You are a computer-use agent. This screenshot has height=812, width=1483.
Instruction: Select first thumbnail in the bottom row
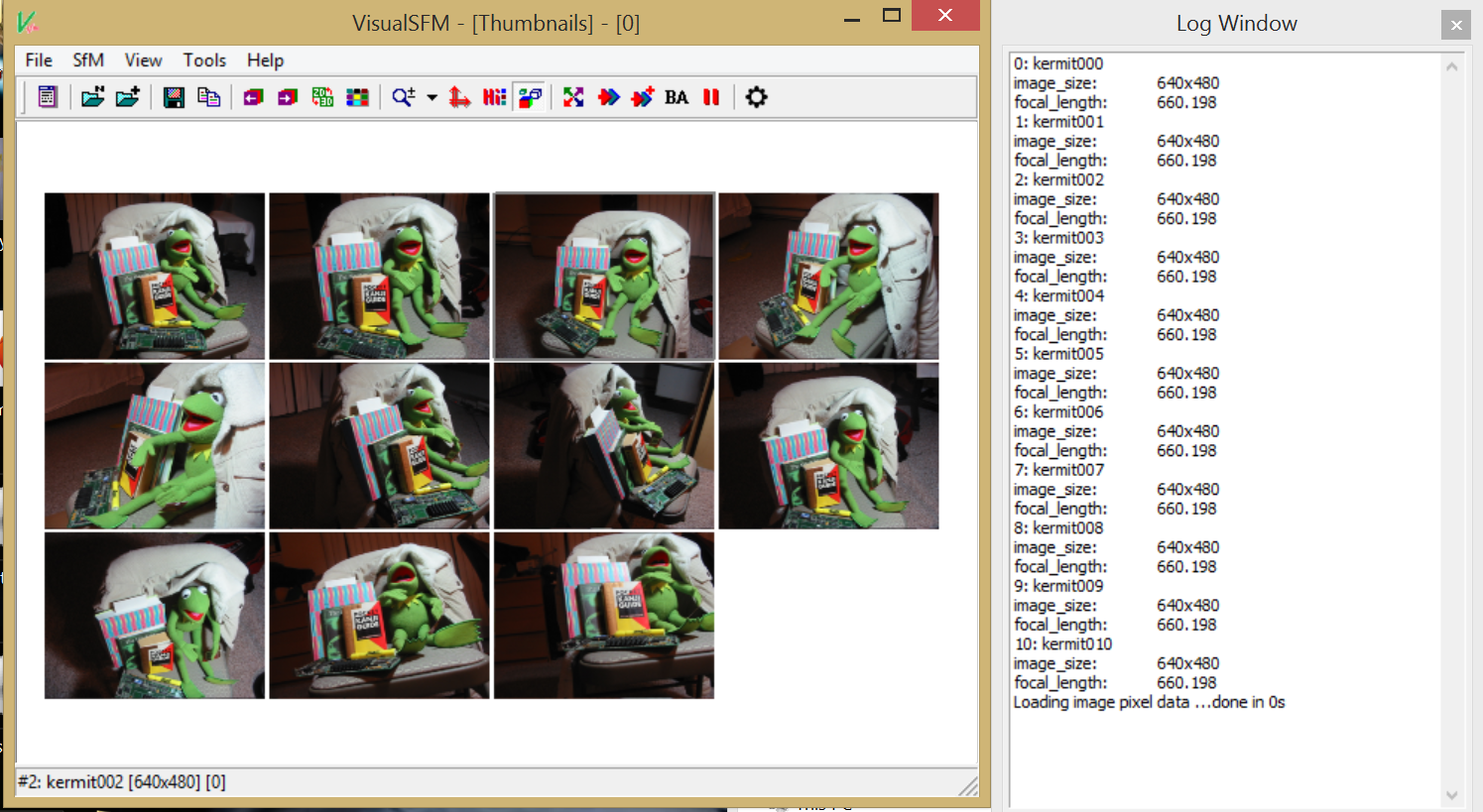[155, 616]
